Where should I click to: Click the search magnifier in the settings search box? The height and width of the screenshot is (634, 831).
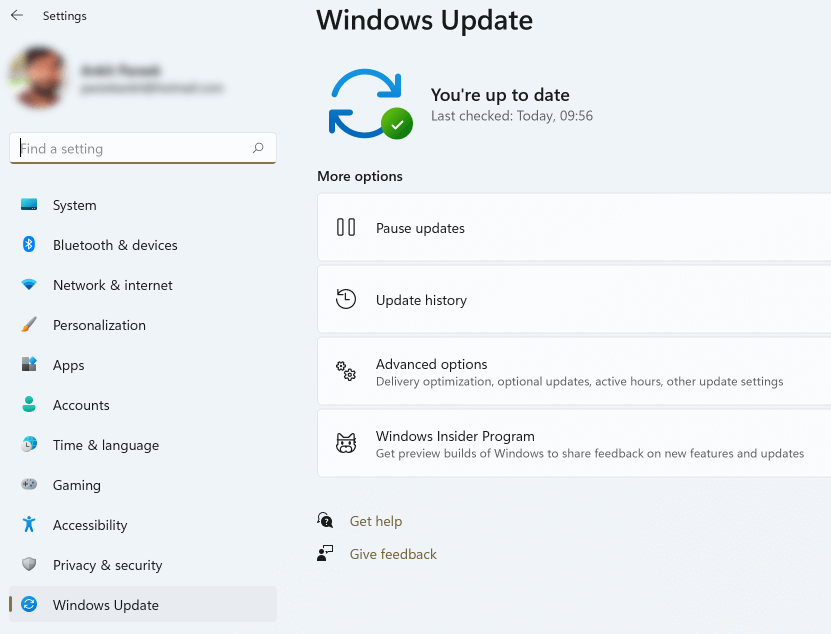258,148
